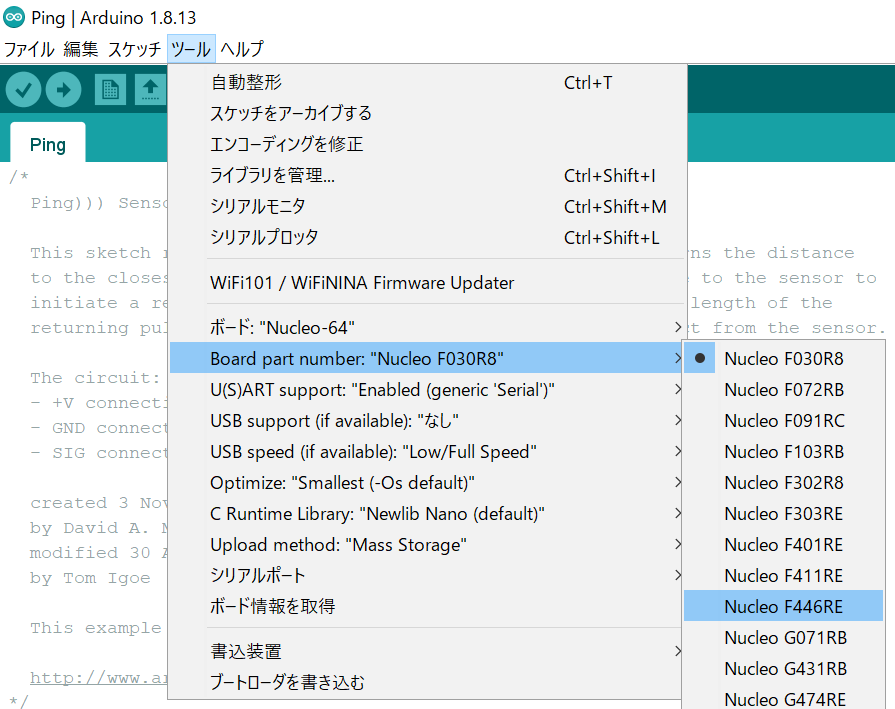
Task: Click the http://www.a... link in code comment
Action: coord(99,678)
